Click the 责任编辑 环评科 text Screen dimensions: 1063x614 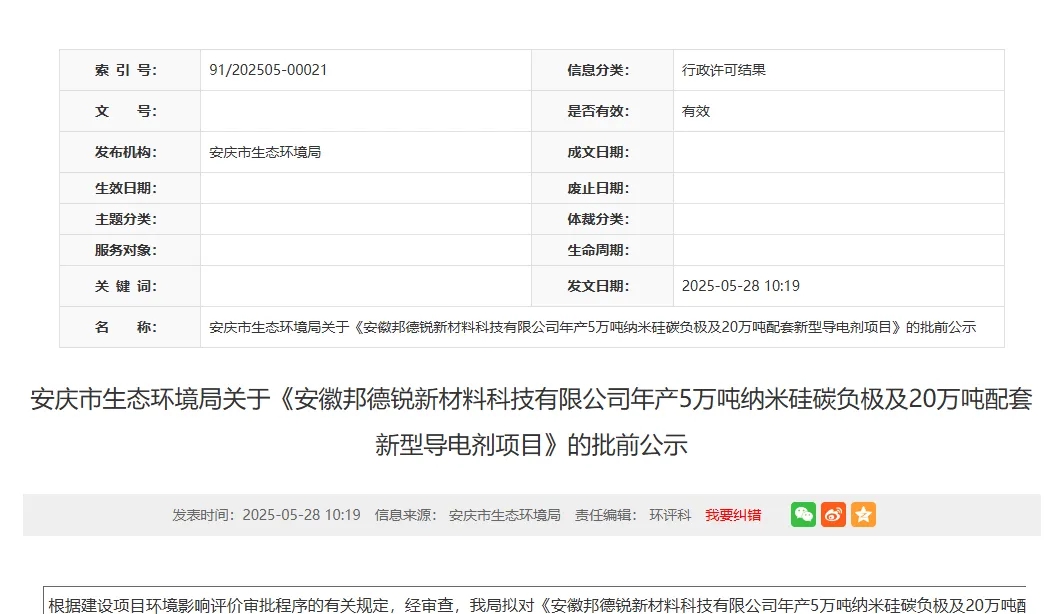click(x=633, y=515)
